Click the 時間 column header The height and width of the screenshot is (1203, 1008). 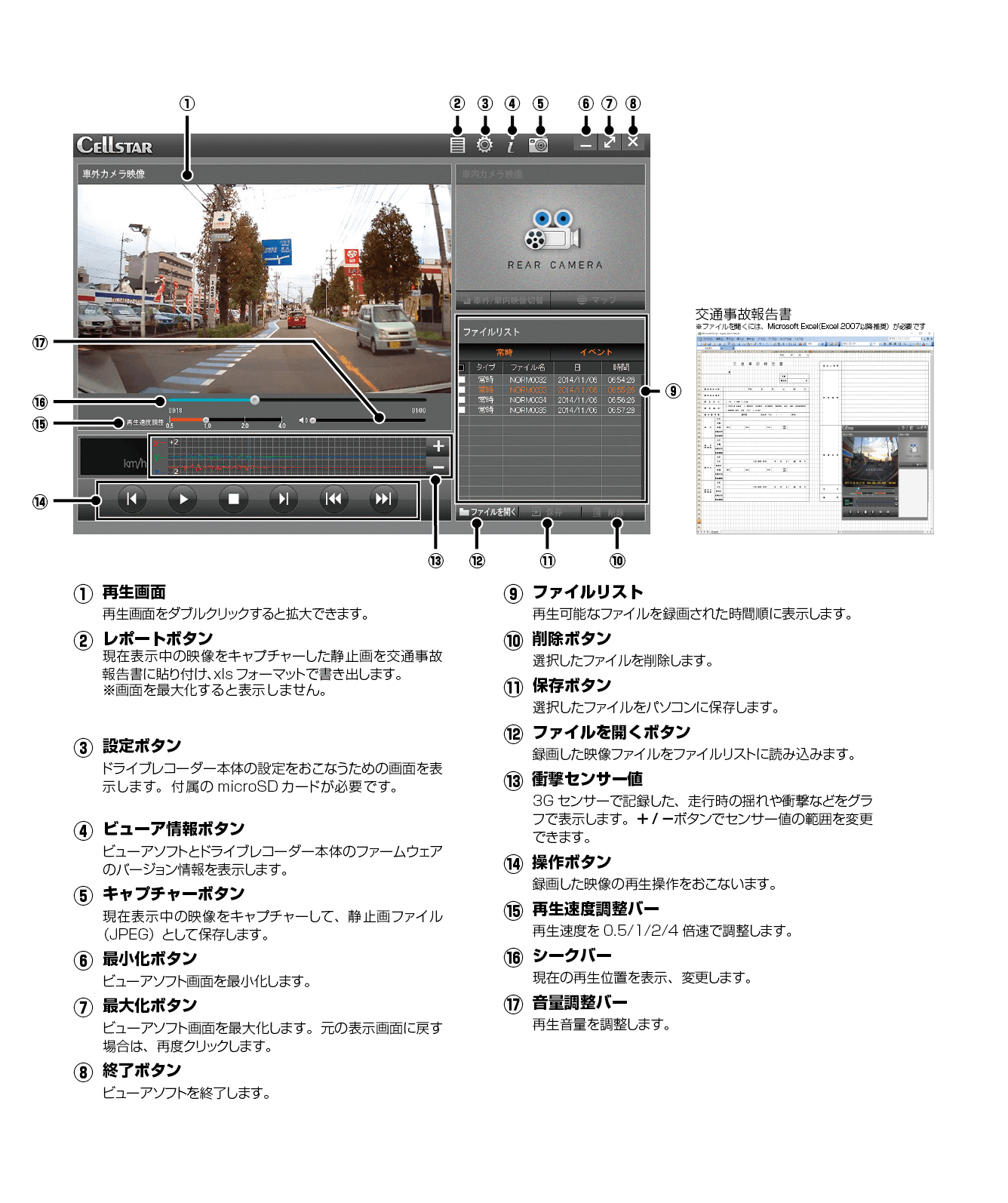[x=621, y=368]
